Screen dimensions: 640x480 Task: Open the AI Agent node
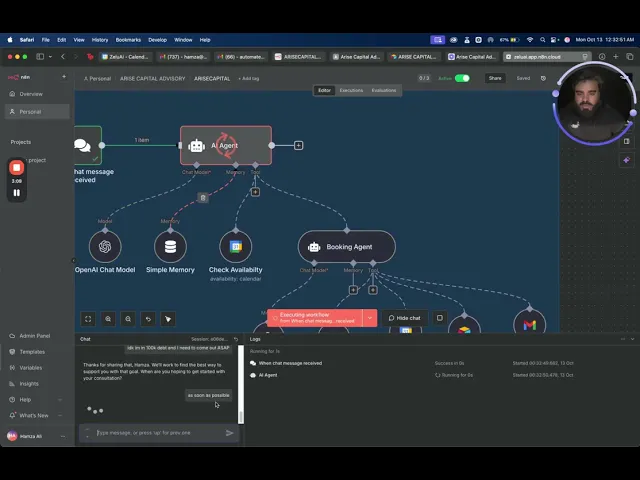tap(226, 145)
